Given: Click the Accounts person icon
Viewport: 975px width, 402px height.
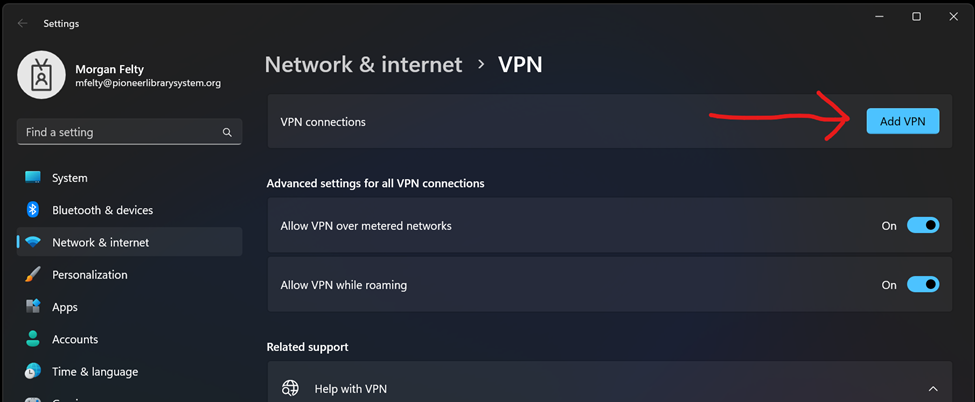Looking at the screenshot, I should pyautogui.click(x=33, y=339).
